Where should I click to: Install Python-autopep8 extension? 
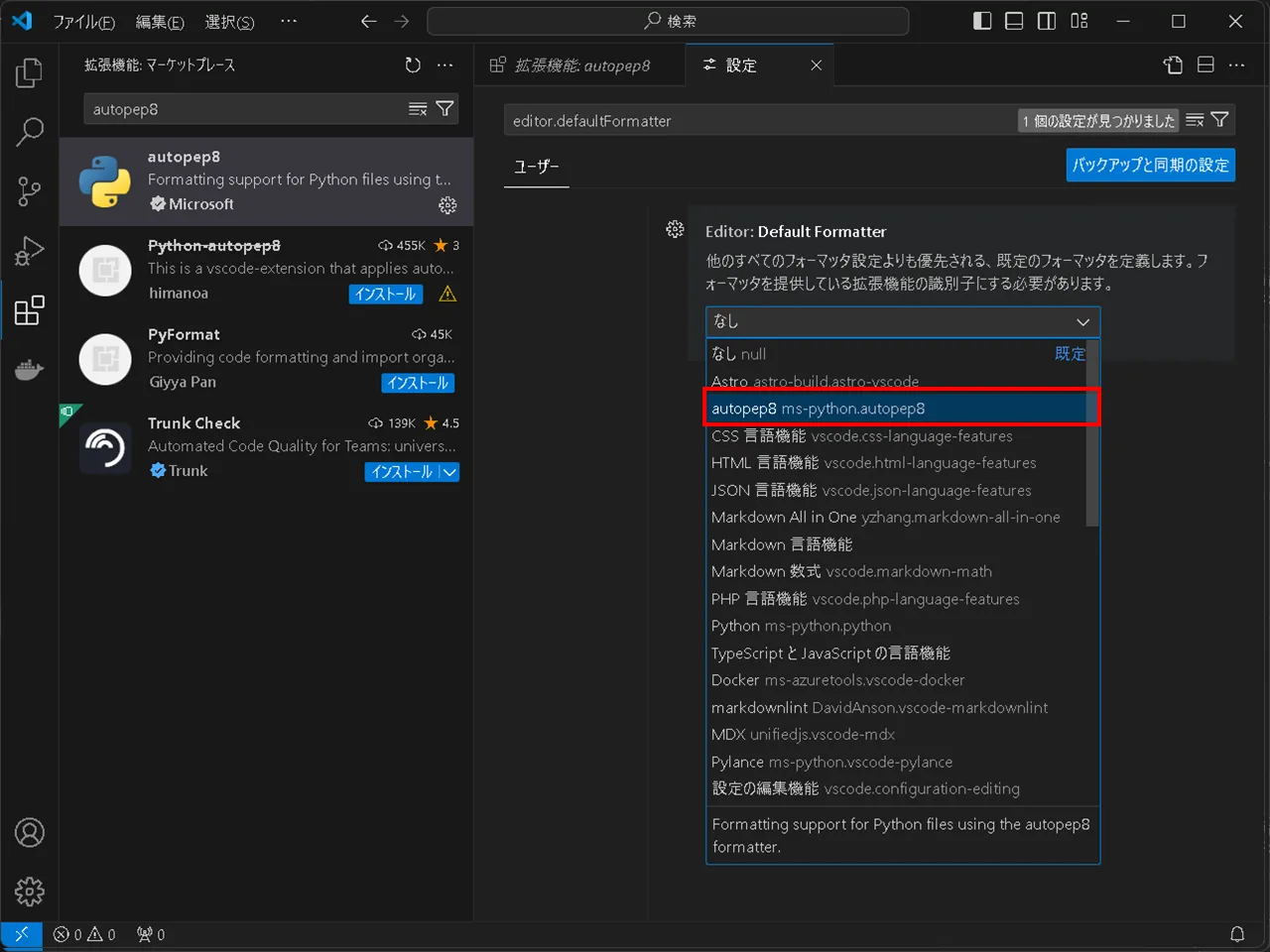point(386,294)
